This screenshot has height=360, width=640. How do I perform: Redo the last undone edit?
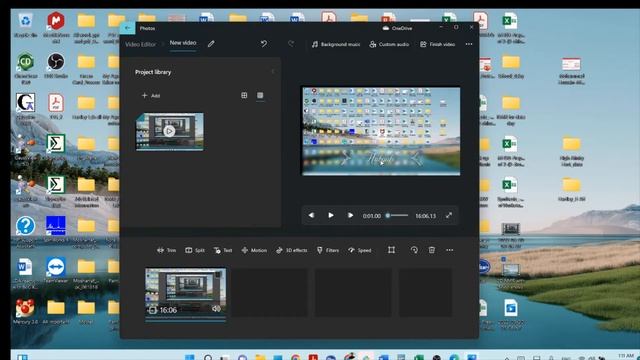pos(291,44)
